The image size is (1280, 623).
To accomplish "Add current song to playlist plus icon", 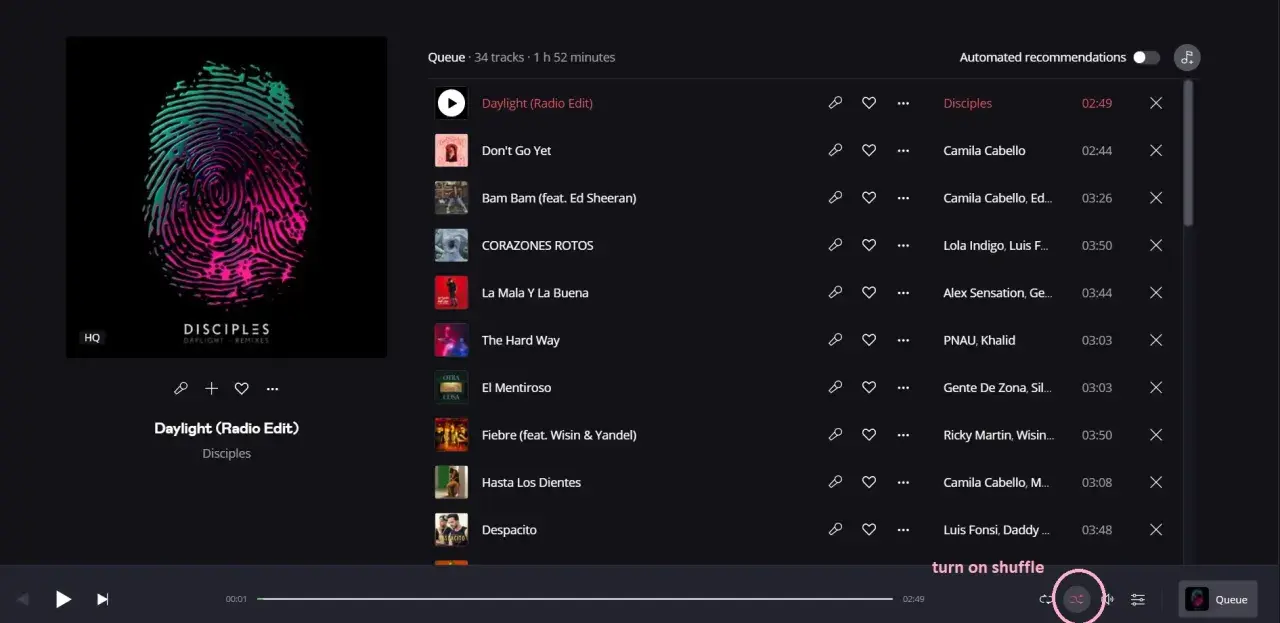I will pos(211,388).
